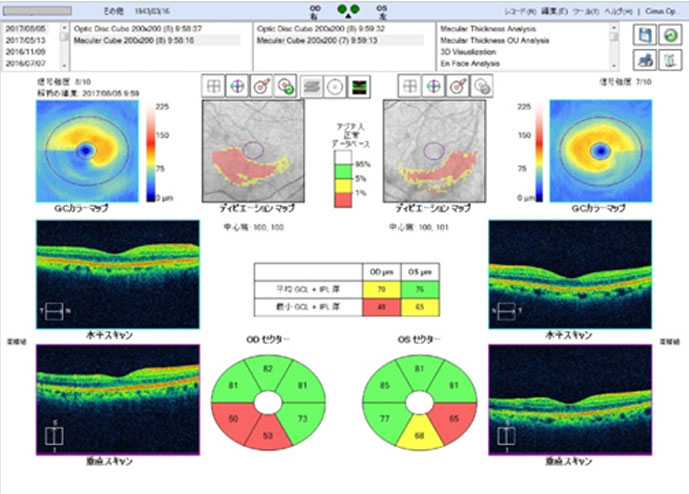Select exam date 2017/05/13
This screenshot has height=494, width=689.
pyautogui.click(x=27, y=40)
